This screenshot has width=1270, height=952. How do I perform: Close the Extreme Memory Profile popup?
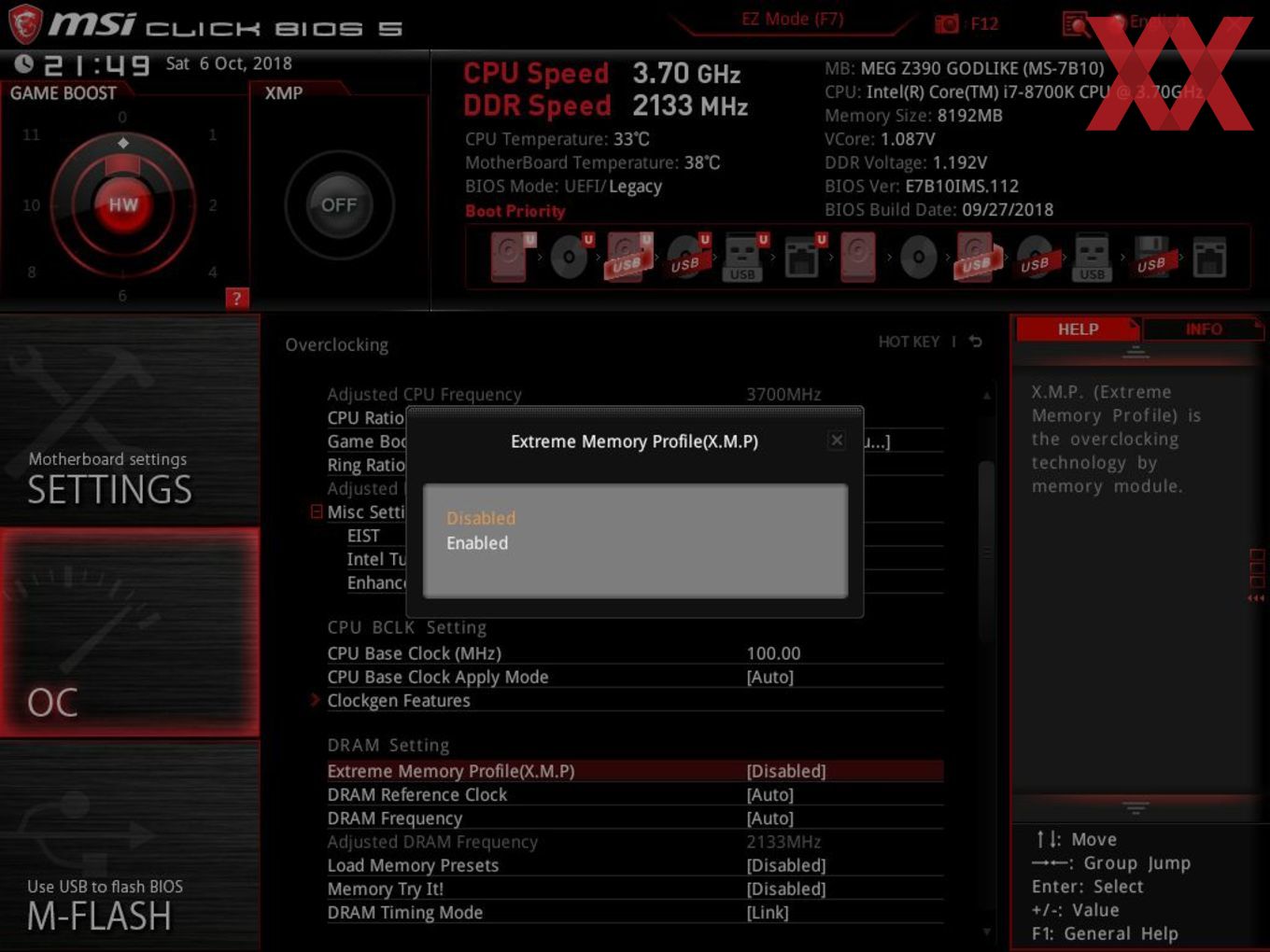pyautogui.click(x=837, y=440)
